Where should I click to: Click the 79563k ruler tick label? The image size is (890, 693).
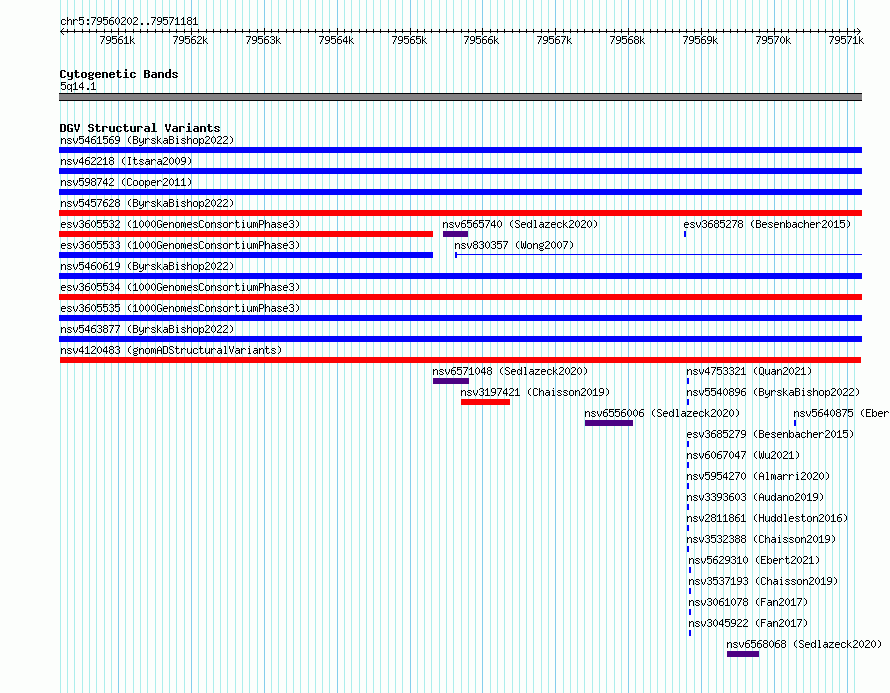tap(263, 40)
